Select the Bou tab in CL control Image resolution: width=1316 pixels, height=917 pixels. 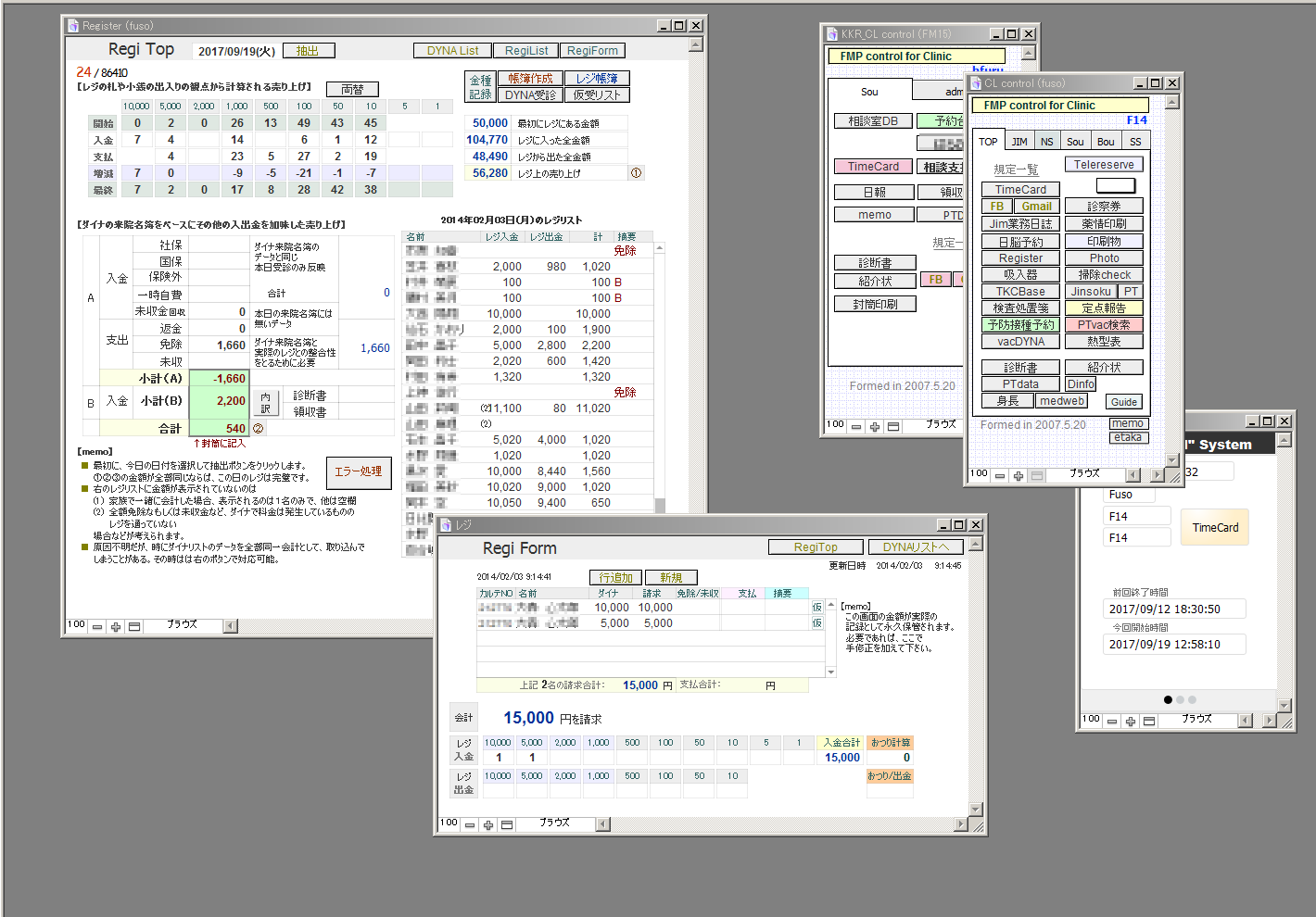[1106, 142]
